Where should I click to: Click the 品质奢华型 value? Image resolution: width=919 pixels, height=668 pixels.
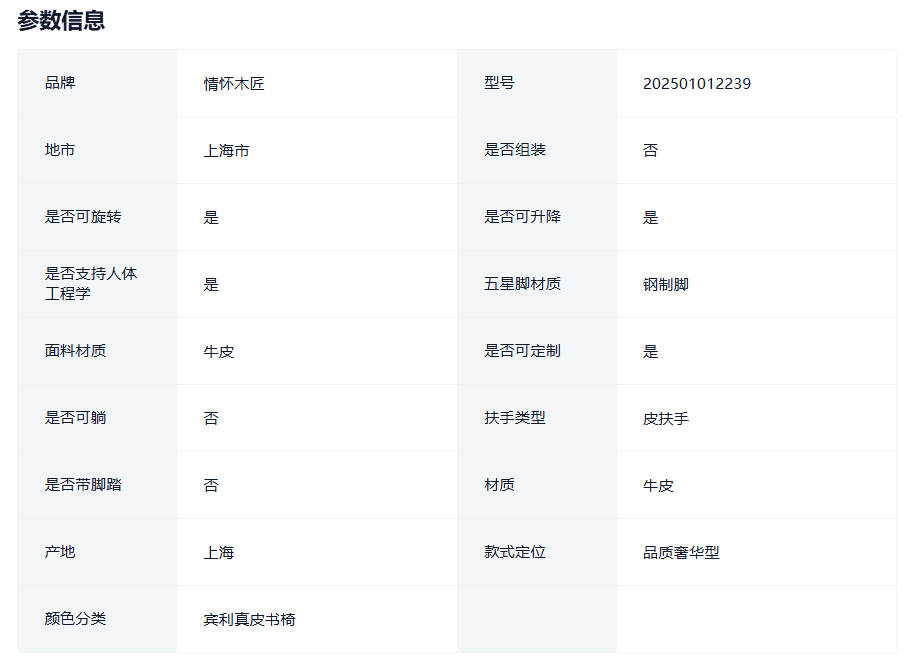pyautogui.click(x=681, y=553)
